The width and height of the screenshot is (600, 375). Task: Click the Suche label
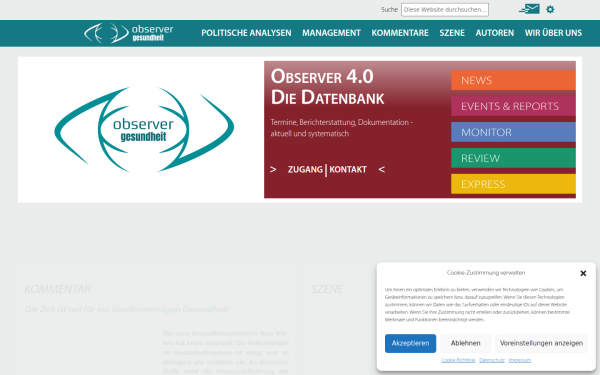390,10
